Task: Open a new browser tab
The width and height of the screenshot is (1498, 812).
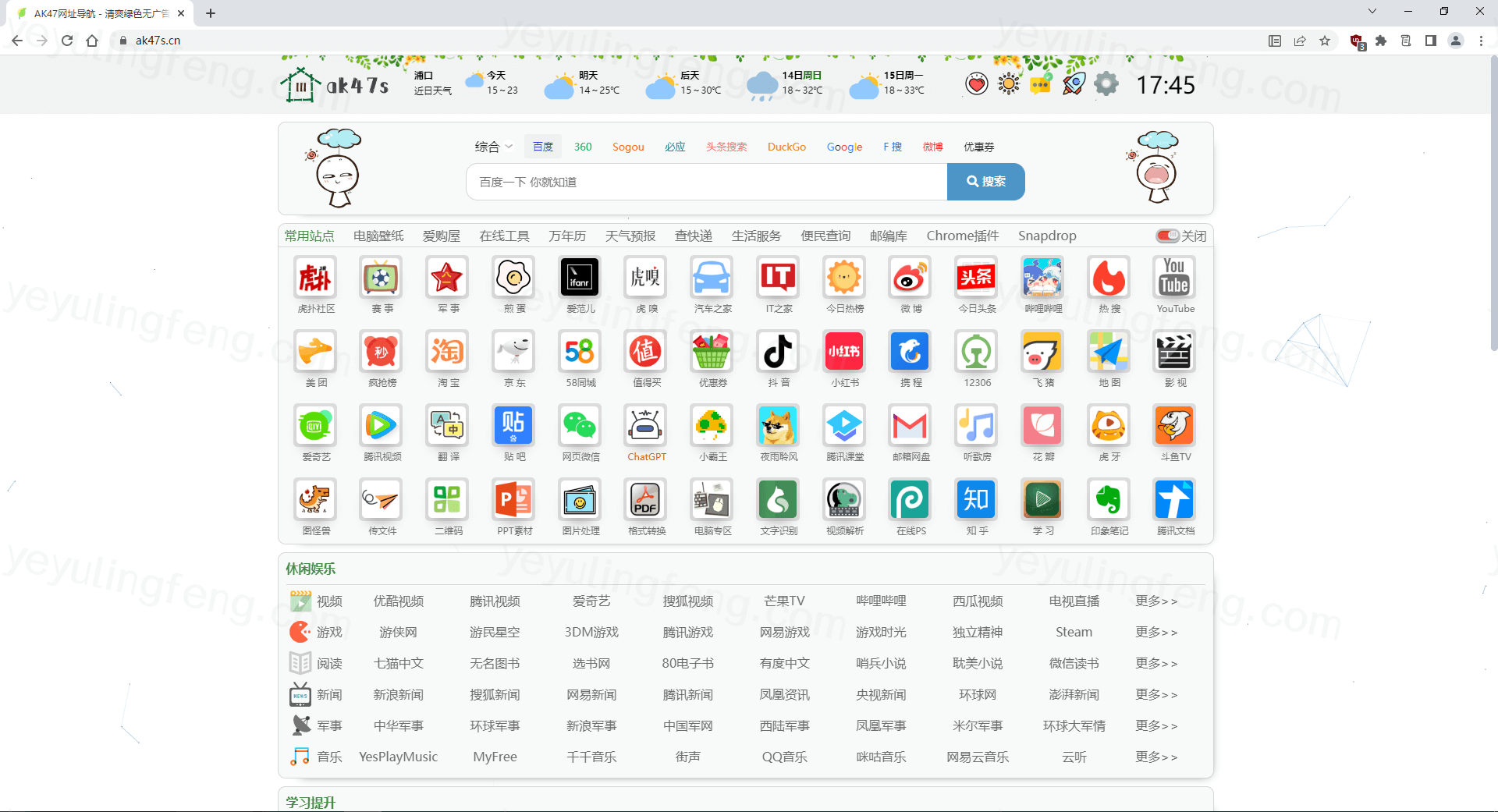Action: (211, 13)
